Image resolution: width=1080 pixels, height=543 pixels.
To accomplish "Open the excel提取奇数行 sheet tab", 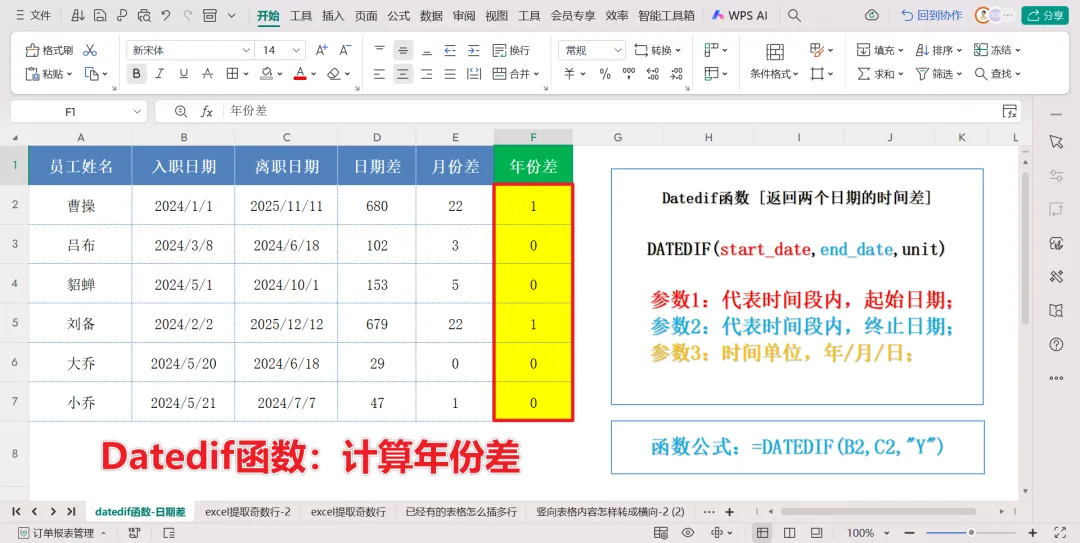I will coord(348,512).
